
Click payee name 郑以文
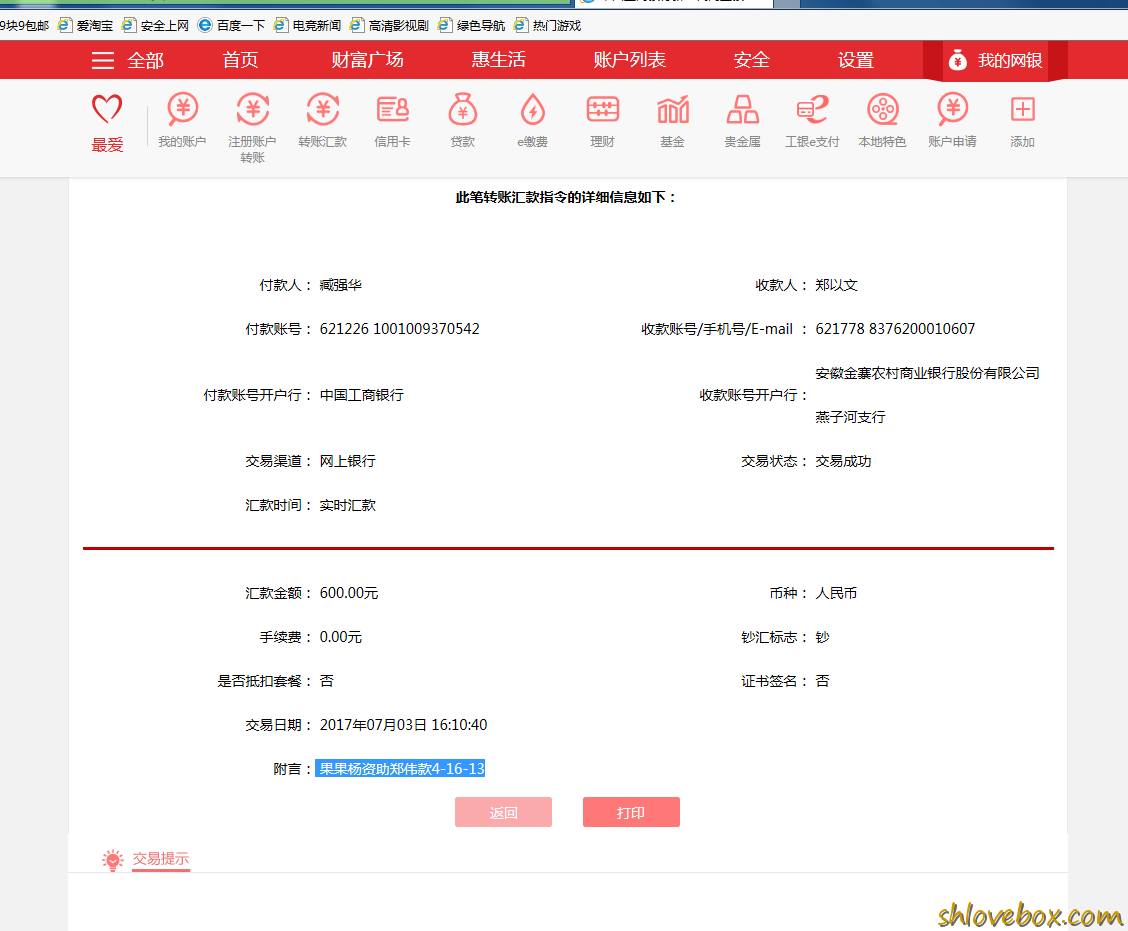836,285
